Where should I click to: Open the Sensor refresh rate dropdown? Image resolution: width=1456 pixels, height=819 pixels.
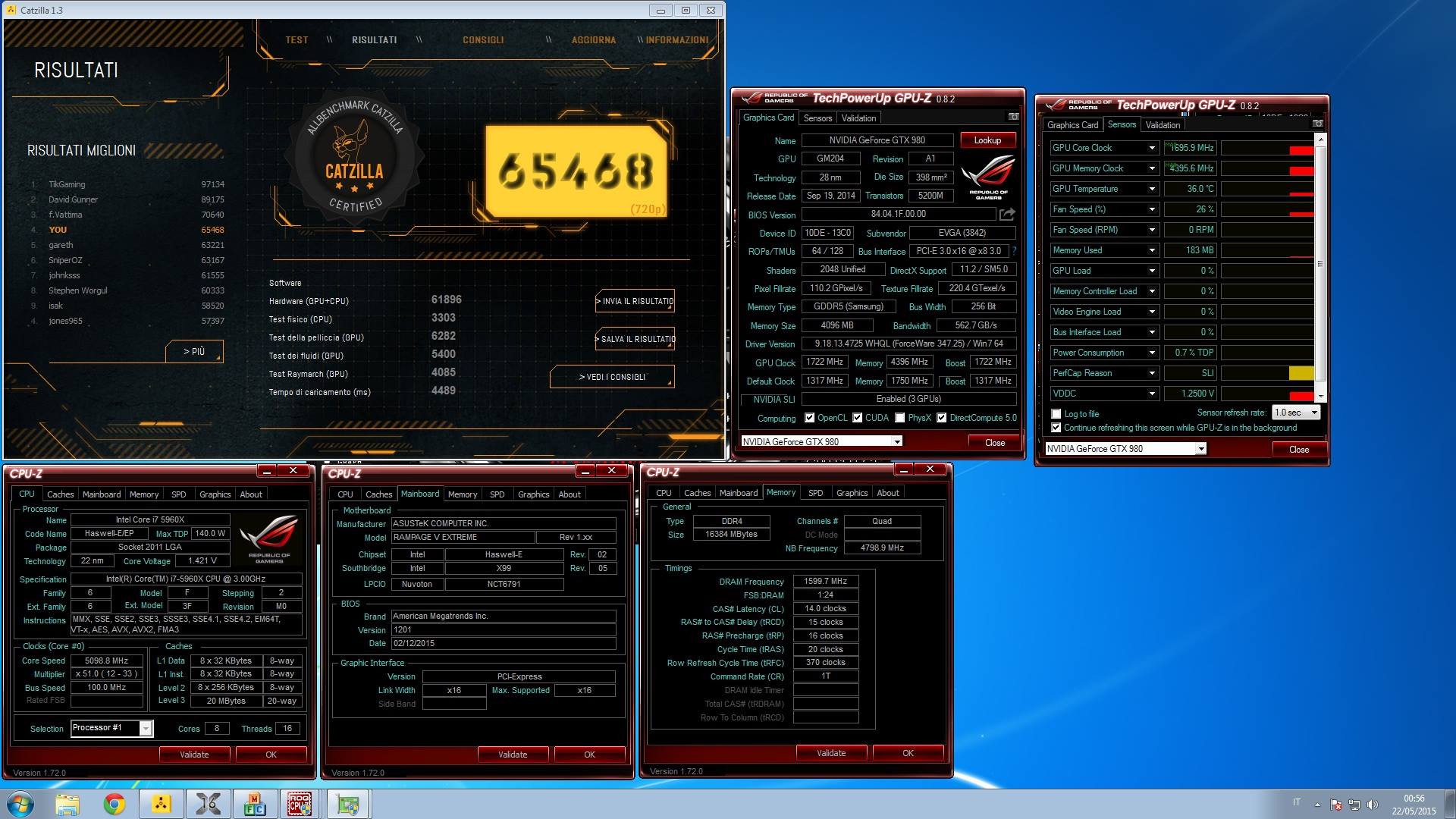tap(1314, 413)
